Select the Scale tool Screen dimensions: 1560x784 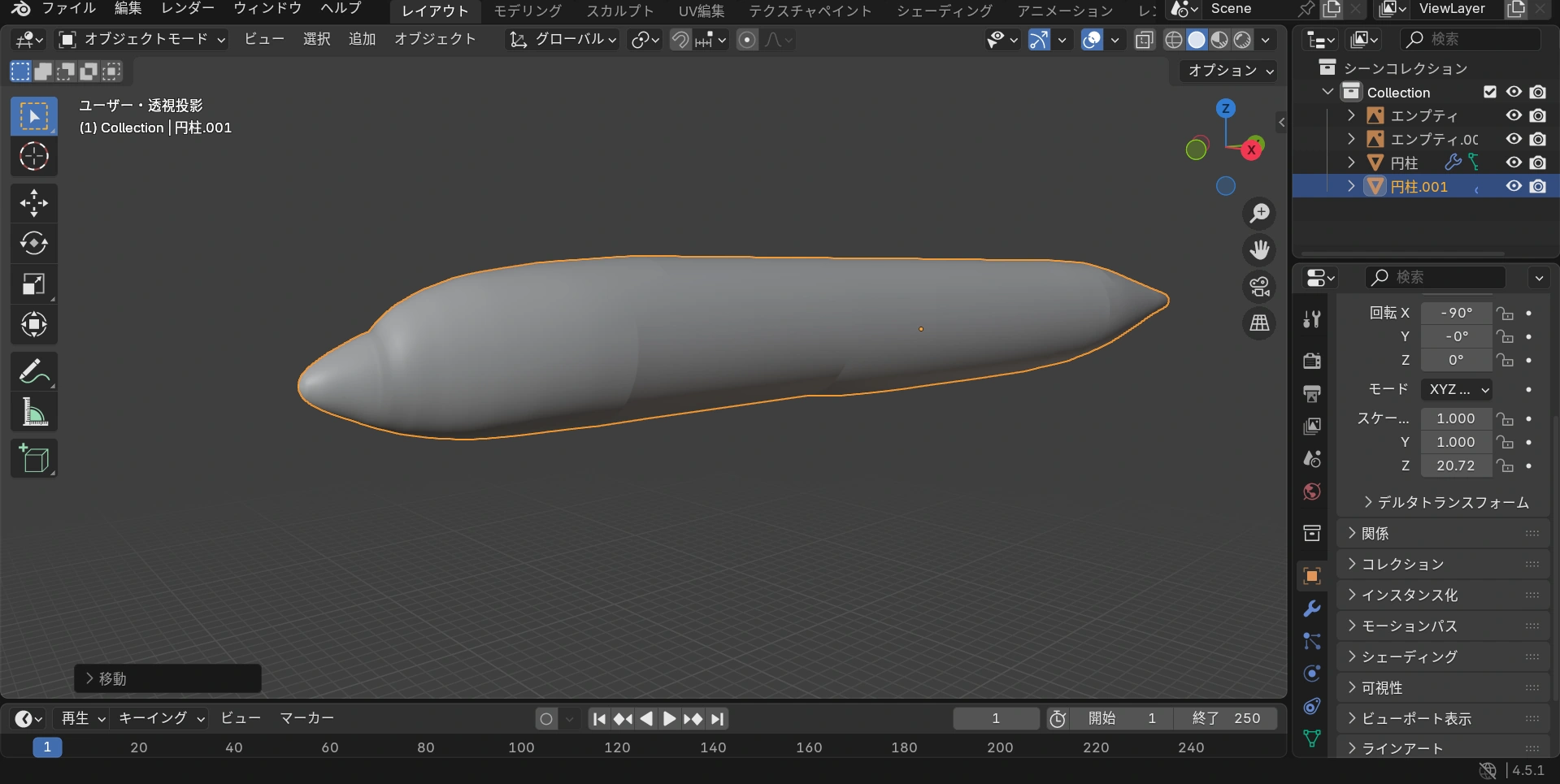[x=33, y=284]
